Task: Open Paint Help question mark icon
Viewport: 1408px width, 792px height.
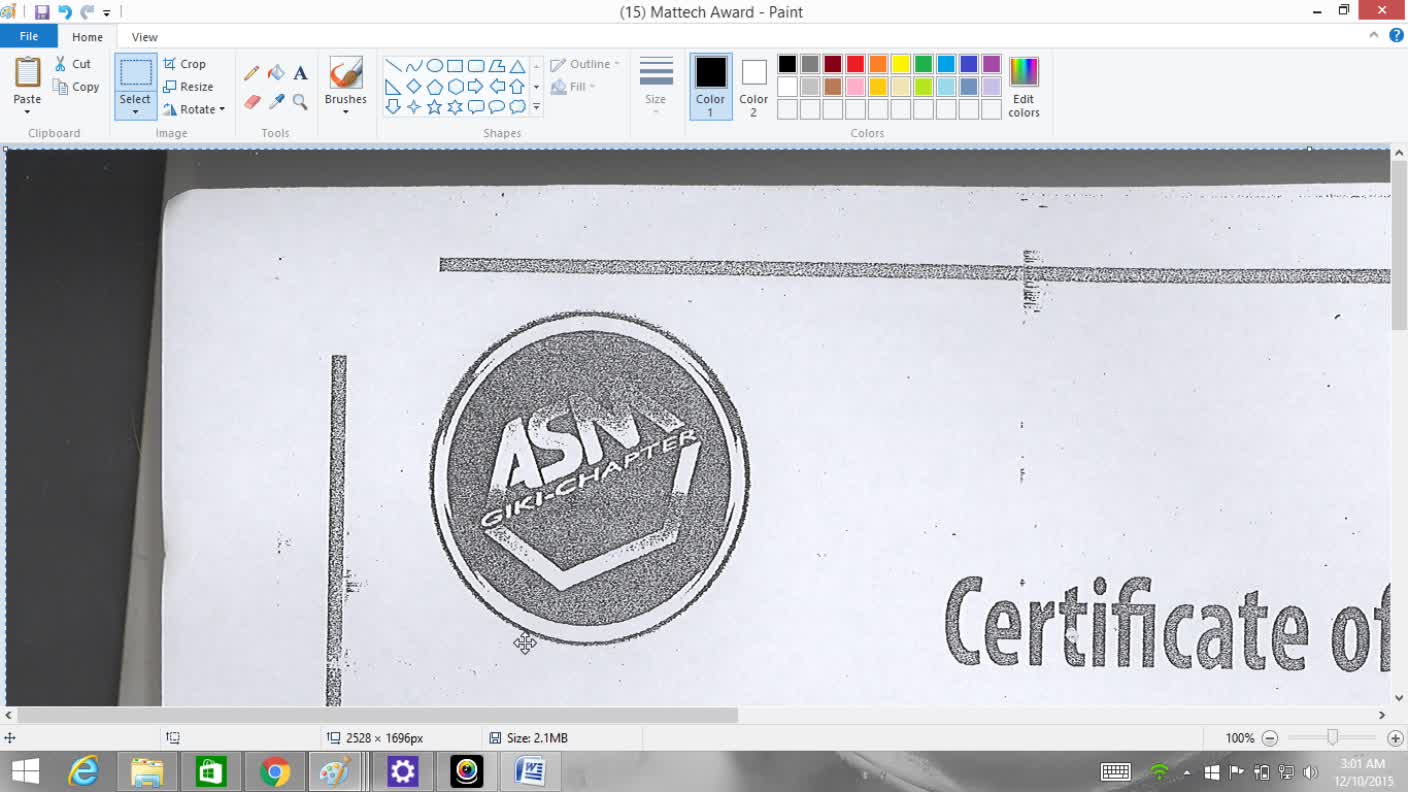Action: point(1396,36)
